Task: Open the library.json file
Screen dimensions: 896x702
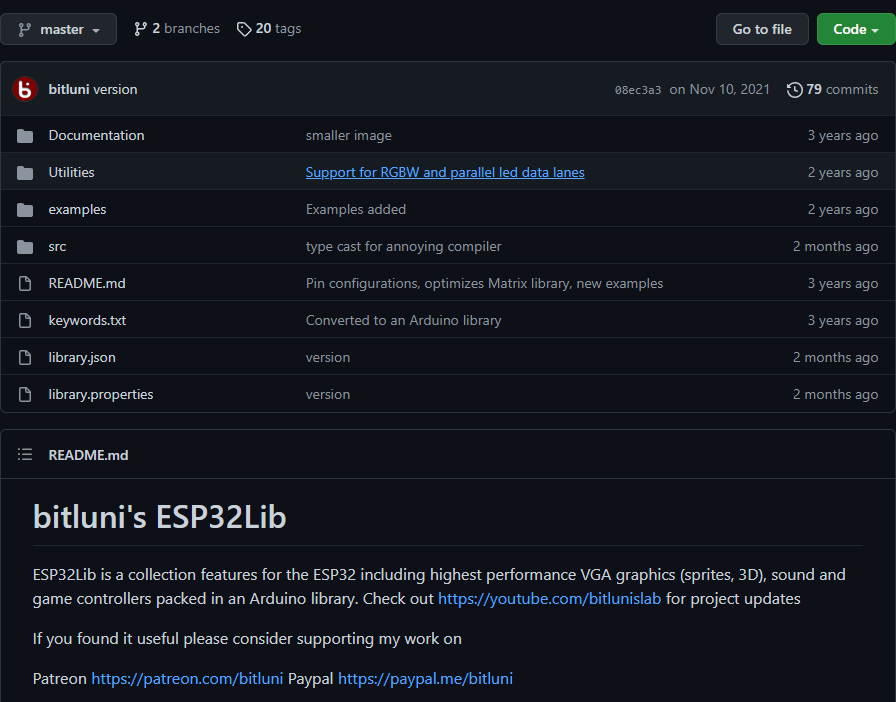Action: point(82,358)
